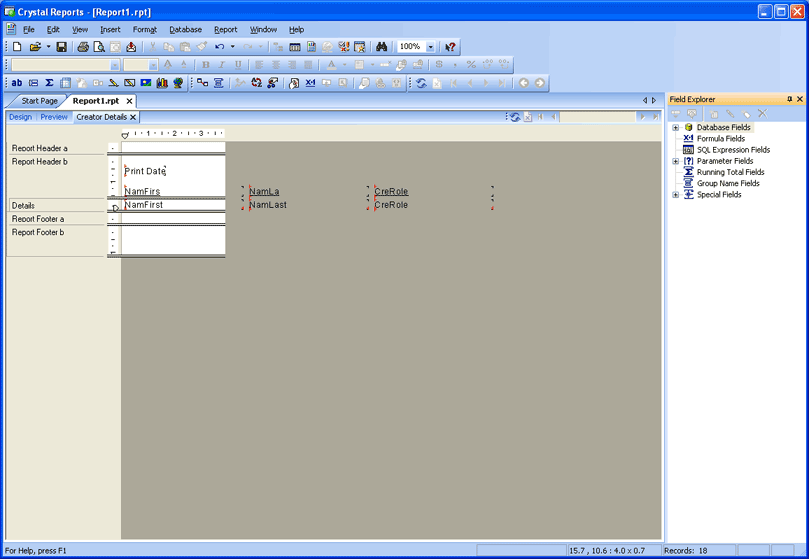809x559 pixels.
Task: Select the Print Date field object
Action: (145, 171)
